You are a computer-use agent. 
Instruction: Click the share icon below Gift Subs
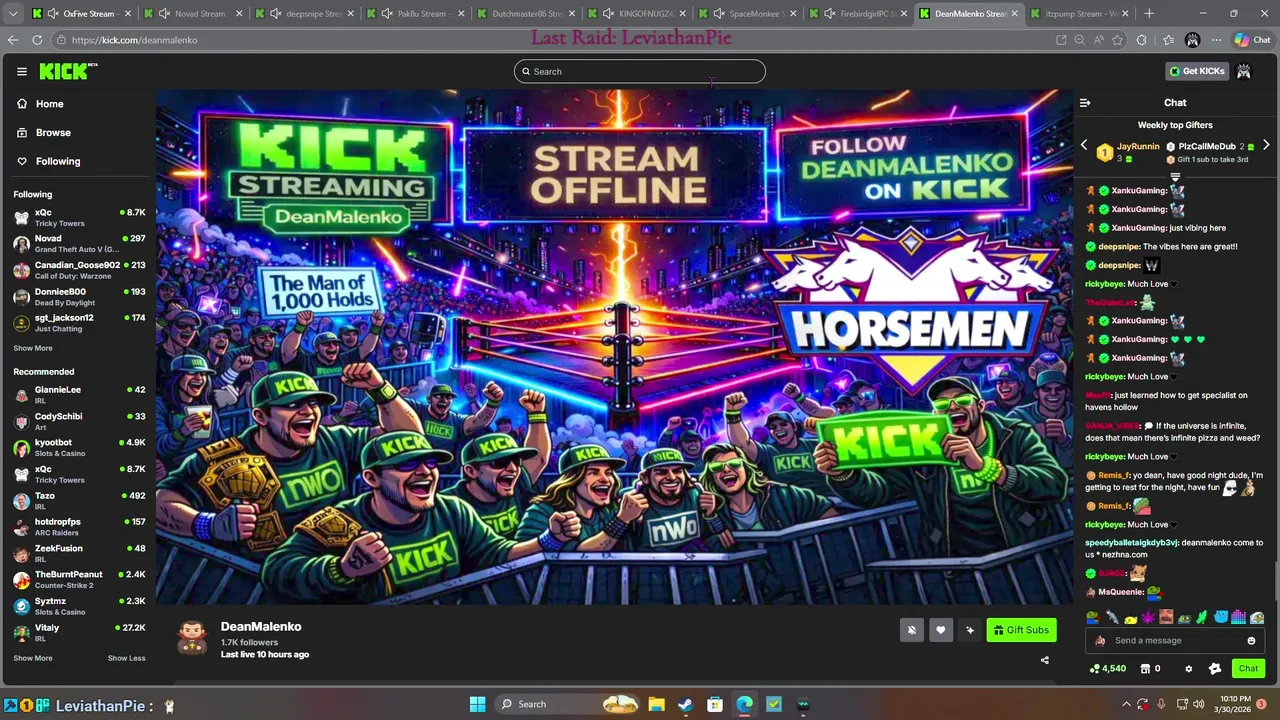pyautogui.click(x=1045, y=660)
